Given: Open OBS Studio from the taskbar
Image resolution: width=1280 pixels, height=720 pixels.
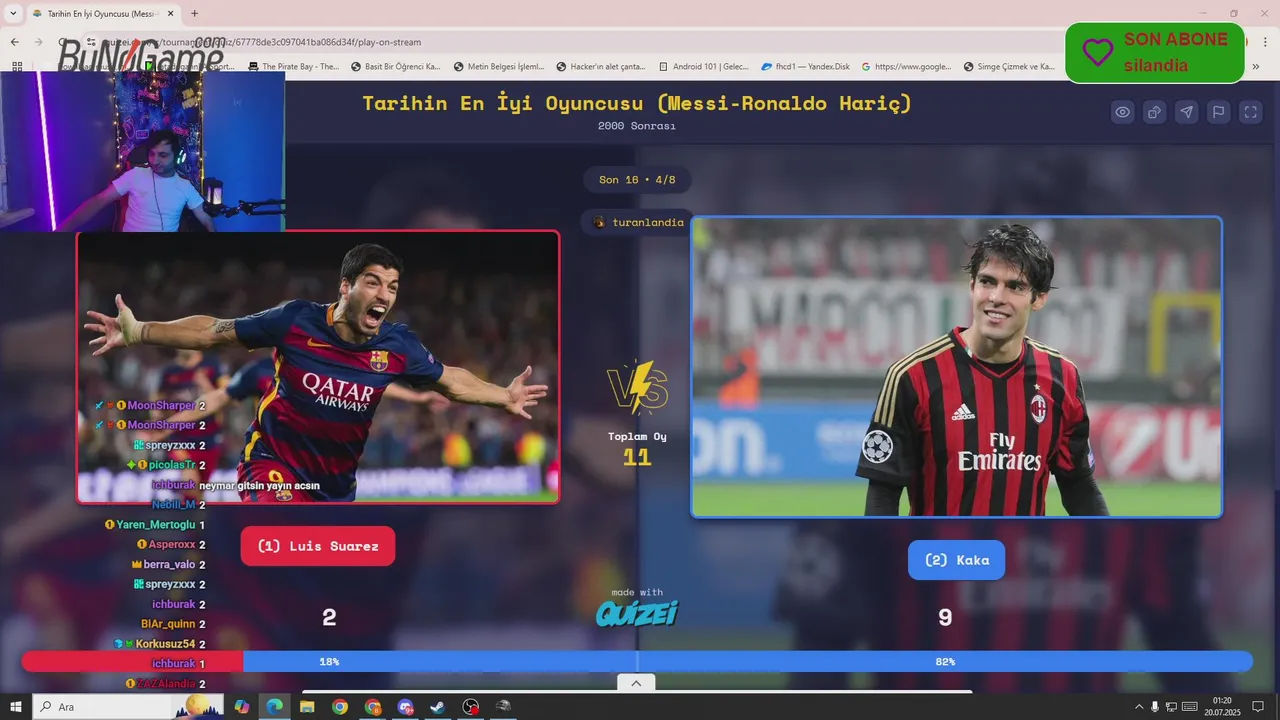Looking at the screenshot, I should 471,706.
